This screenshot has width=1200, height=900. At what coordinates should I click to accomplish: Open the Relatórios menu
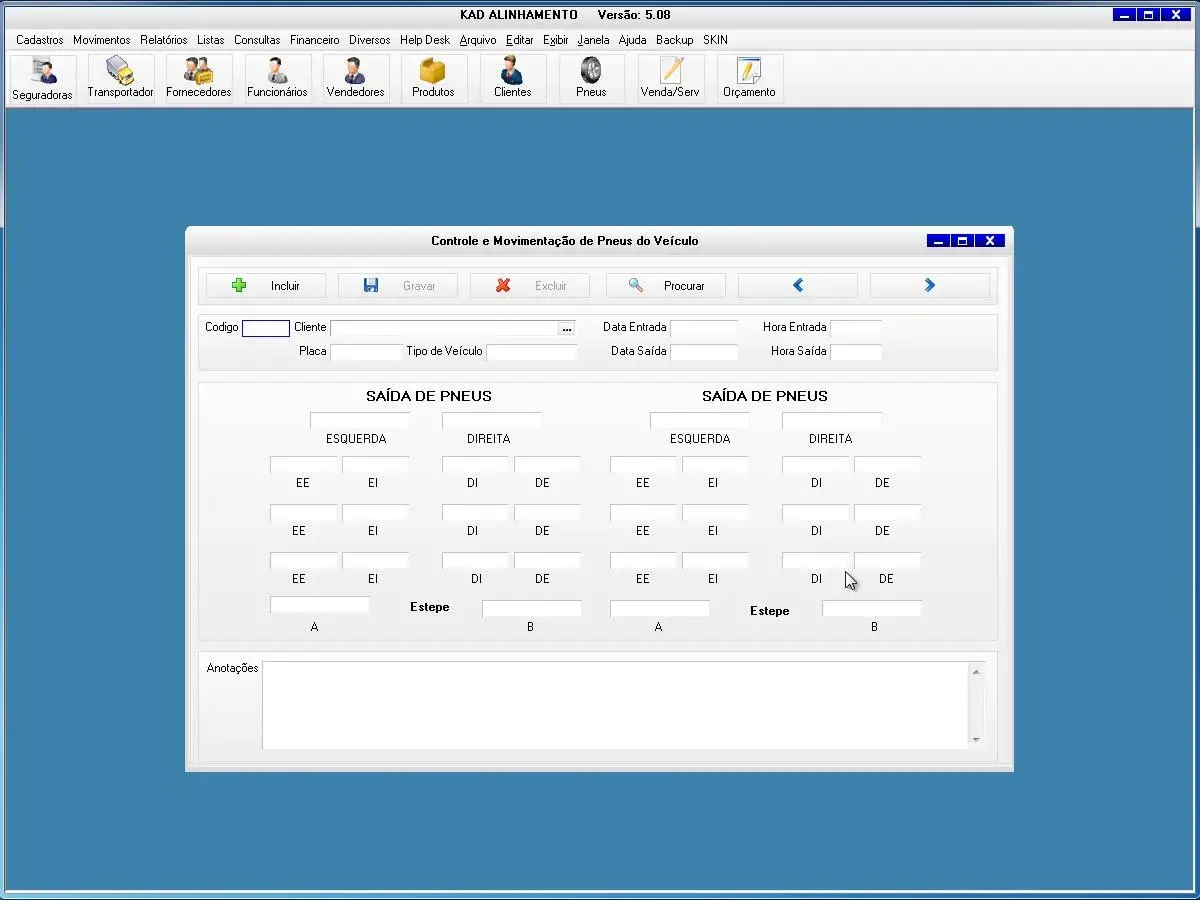(x=163, y=40)
